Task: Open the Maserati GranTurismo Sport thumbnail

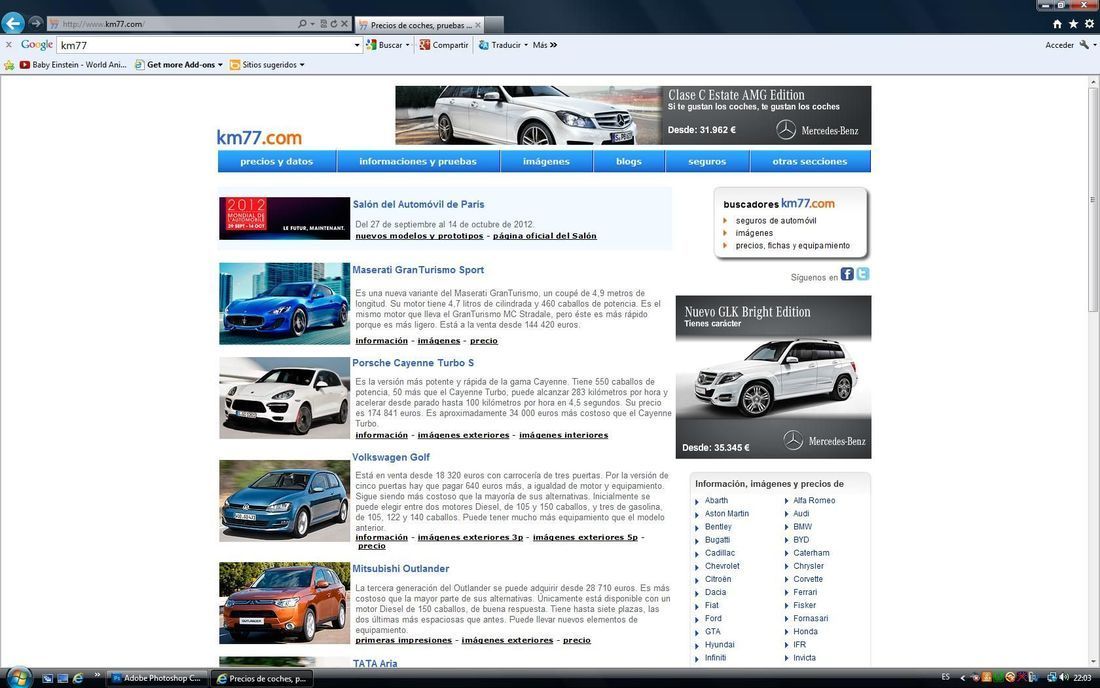Action: [x=284, y=304]
